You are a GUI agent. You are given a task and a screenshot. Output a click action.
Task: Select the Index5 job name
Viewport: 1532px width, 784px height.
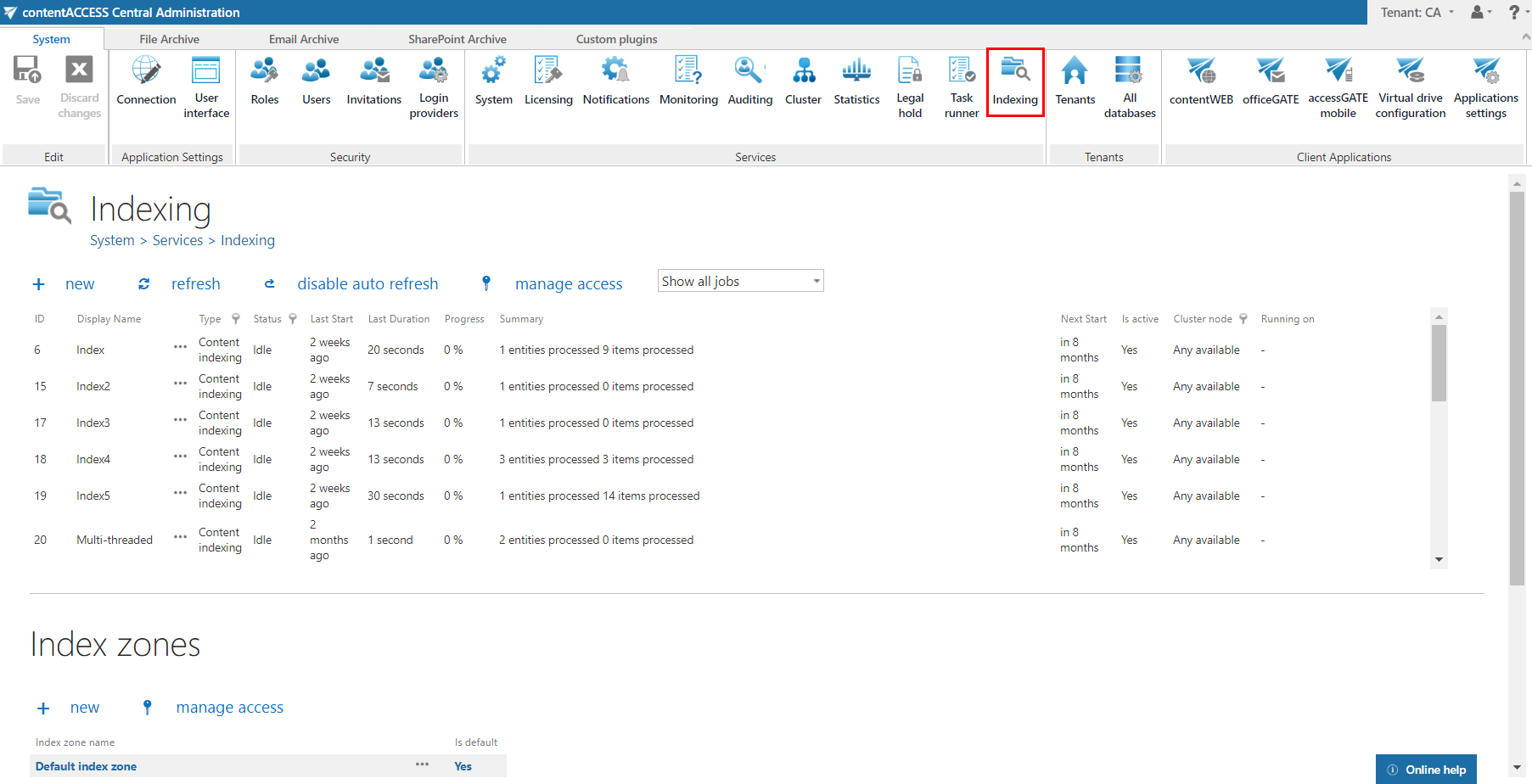tap(93, 496)
